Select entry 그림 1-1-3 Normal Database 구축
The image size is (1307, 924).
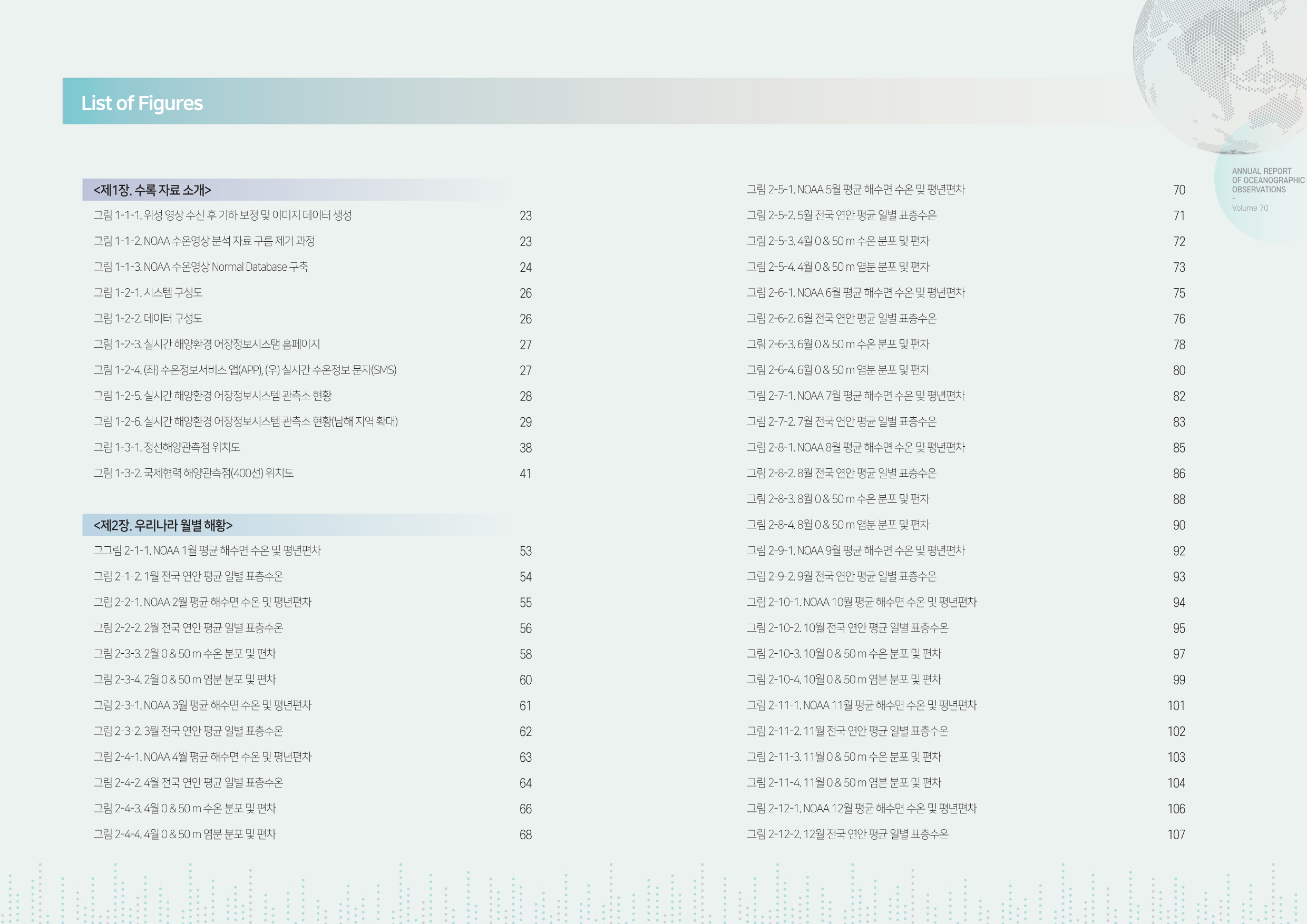click(200, 267)
